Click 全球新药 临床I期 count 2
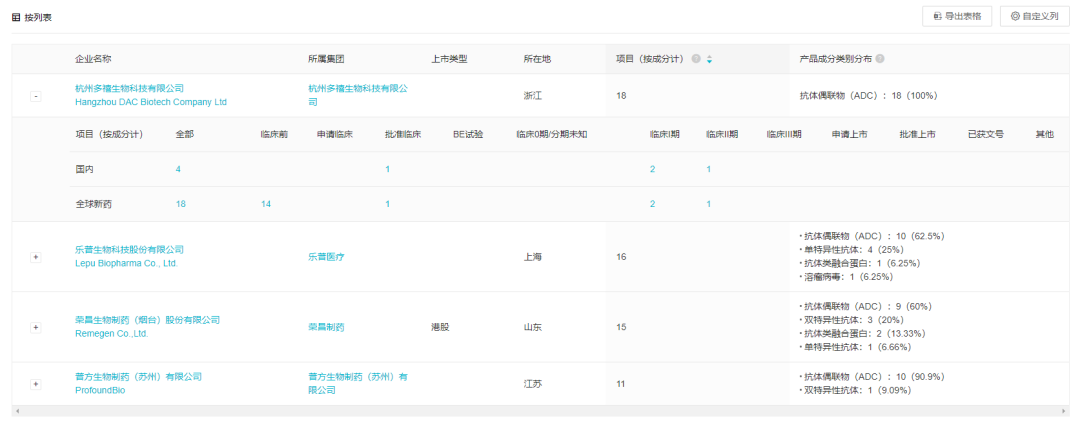 (652, 204)
